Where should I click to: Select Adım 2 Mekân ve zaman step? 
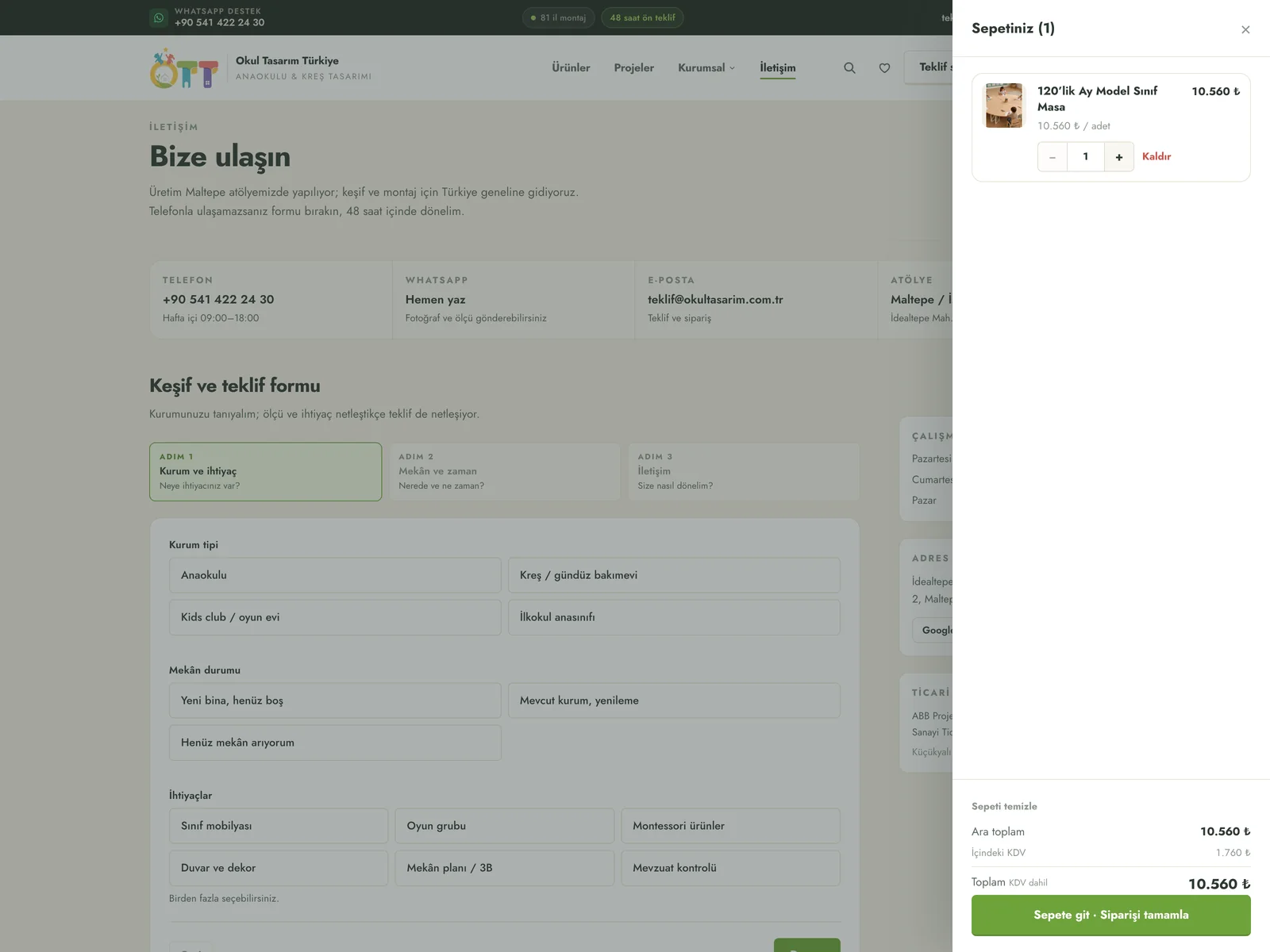(x=505, y=471)
